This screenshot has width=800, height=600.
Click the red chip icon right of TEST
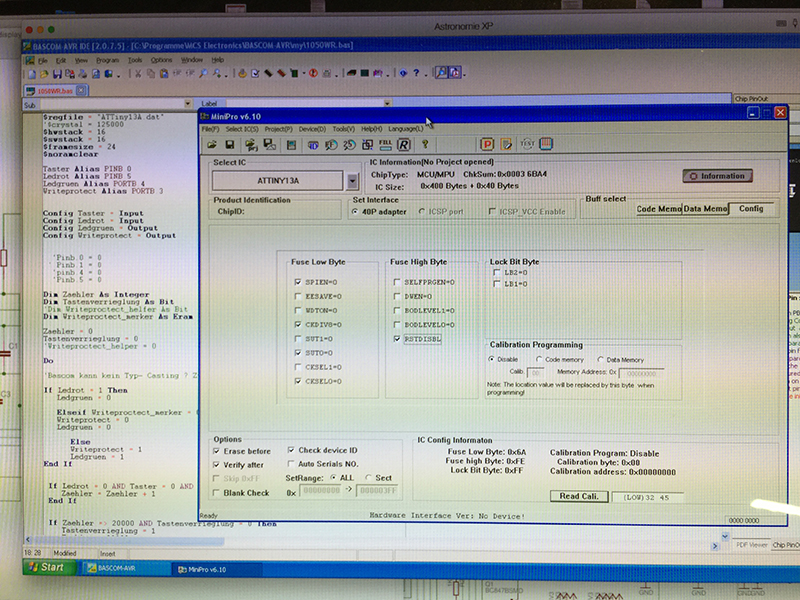coord(546,144)
